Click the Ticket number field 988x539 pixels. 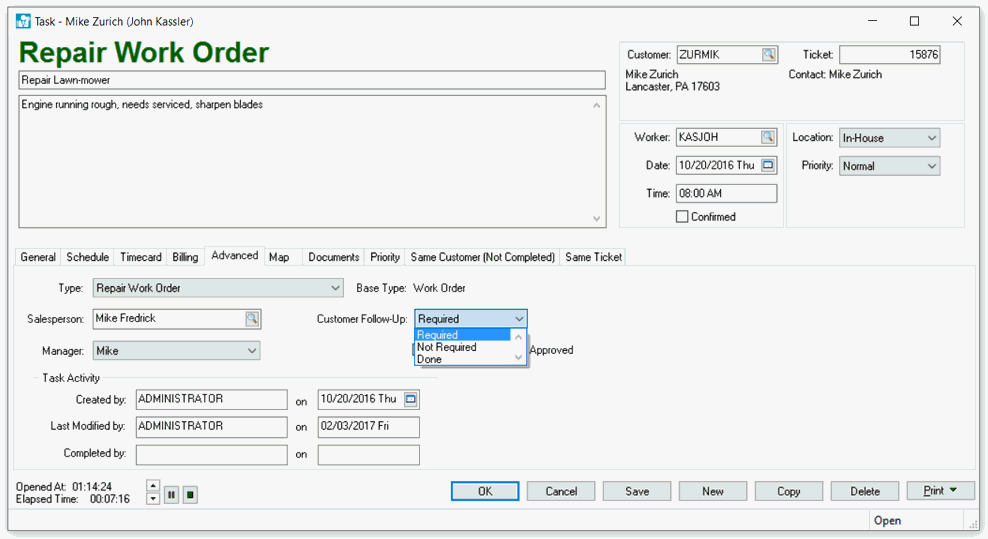[x=889, y=55]
